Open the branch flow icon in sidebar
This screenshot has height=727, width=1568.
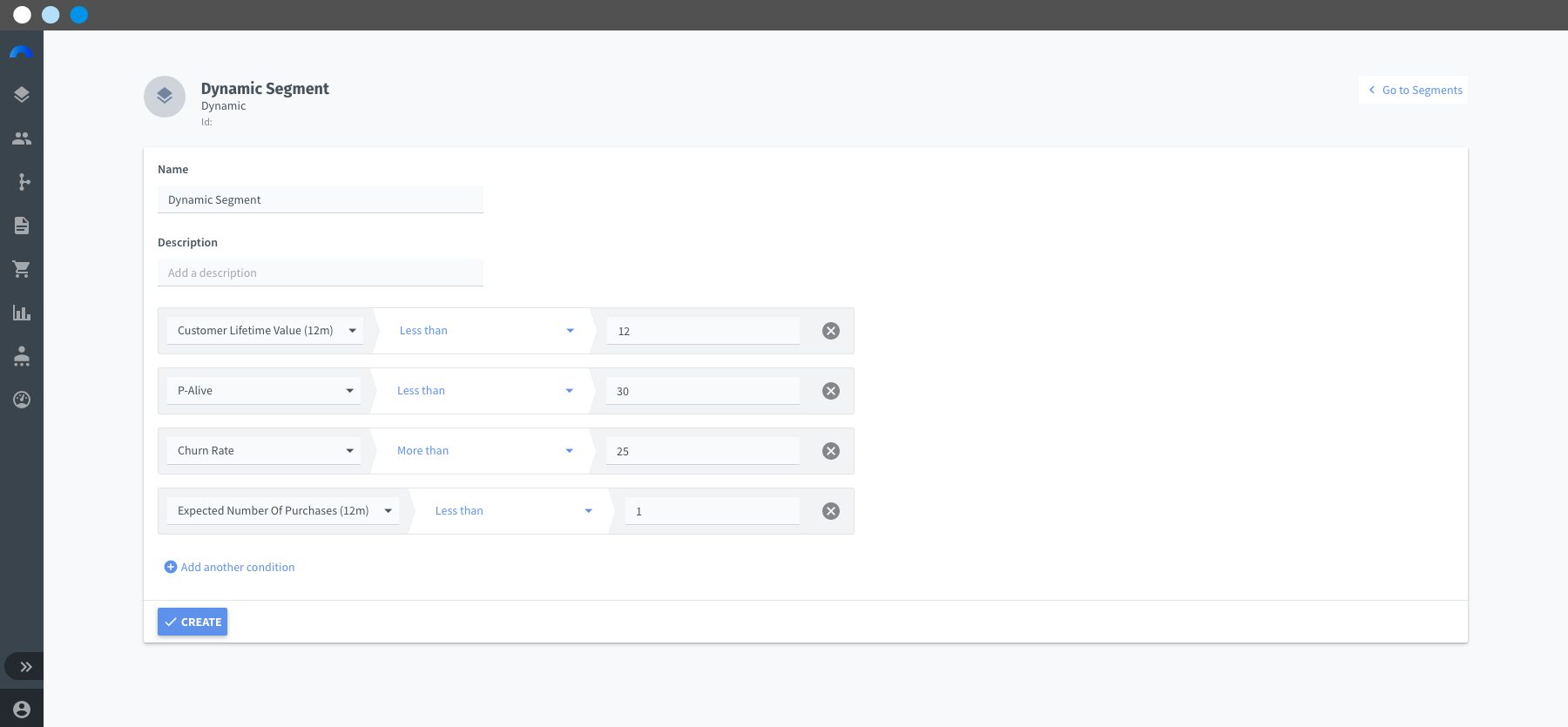[24, 182]
